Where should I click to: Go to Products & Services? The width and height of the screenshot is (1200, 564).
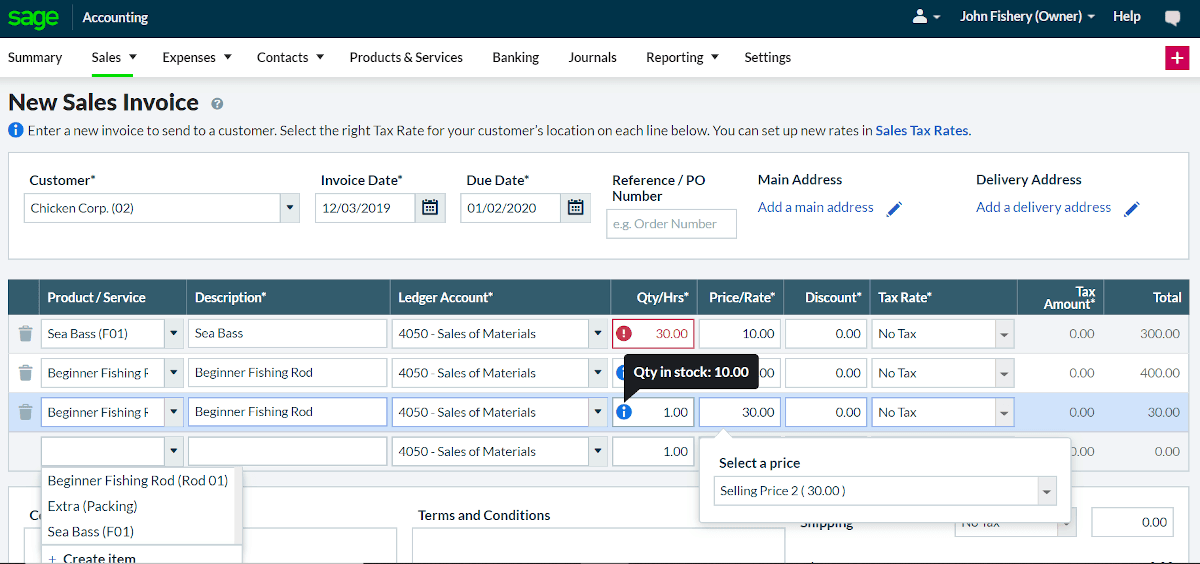click(406, 58)
